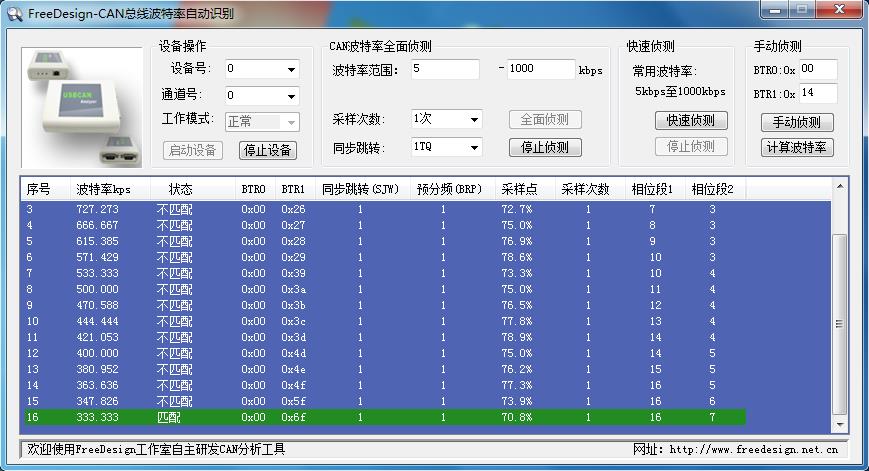
Task: Click the 全面侦测 button
Action: click(x=545, y=119)
